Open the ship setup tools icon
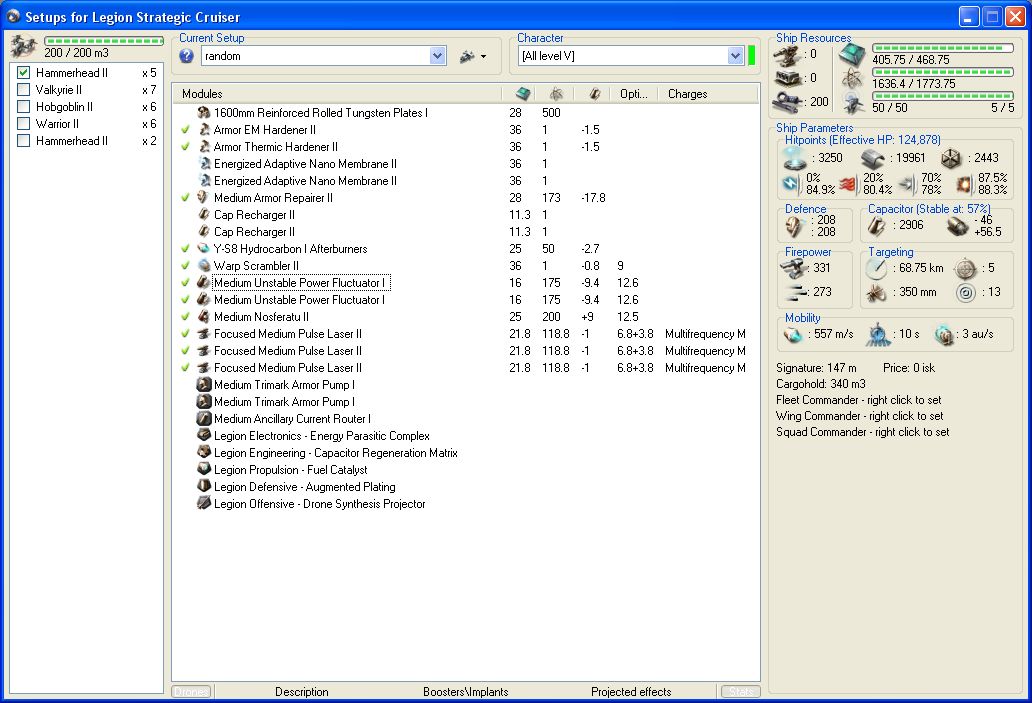1032x703 pixels. pos(467,57)
